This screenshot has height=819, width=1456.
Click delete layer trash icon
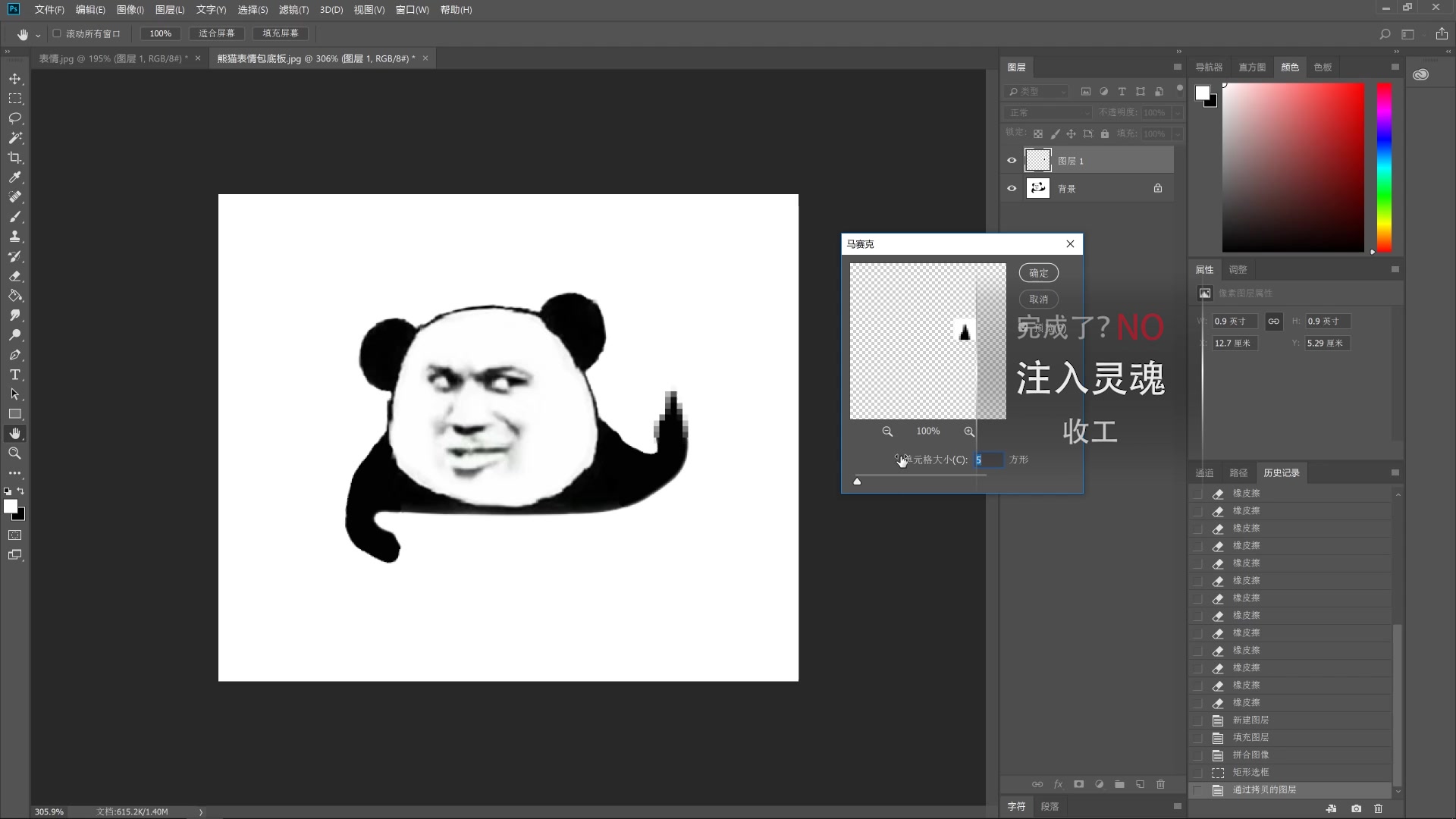pos(1160,784)
